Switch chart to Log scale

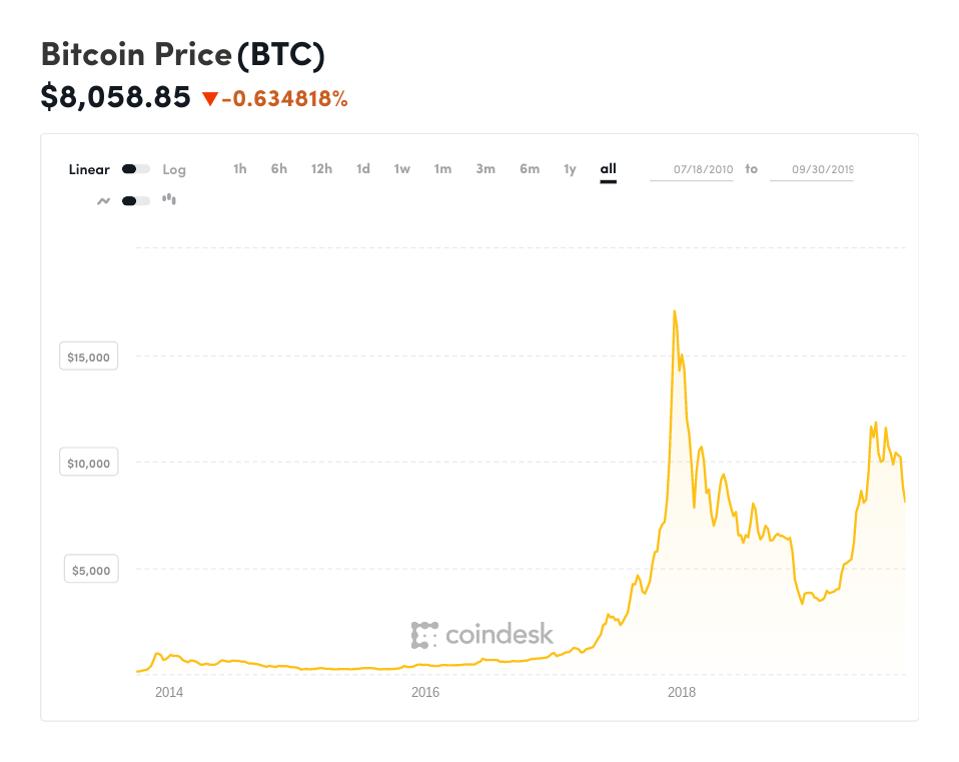(x=174, y=169)
